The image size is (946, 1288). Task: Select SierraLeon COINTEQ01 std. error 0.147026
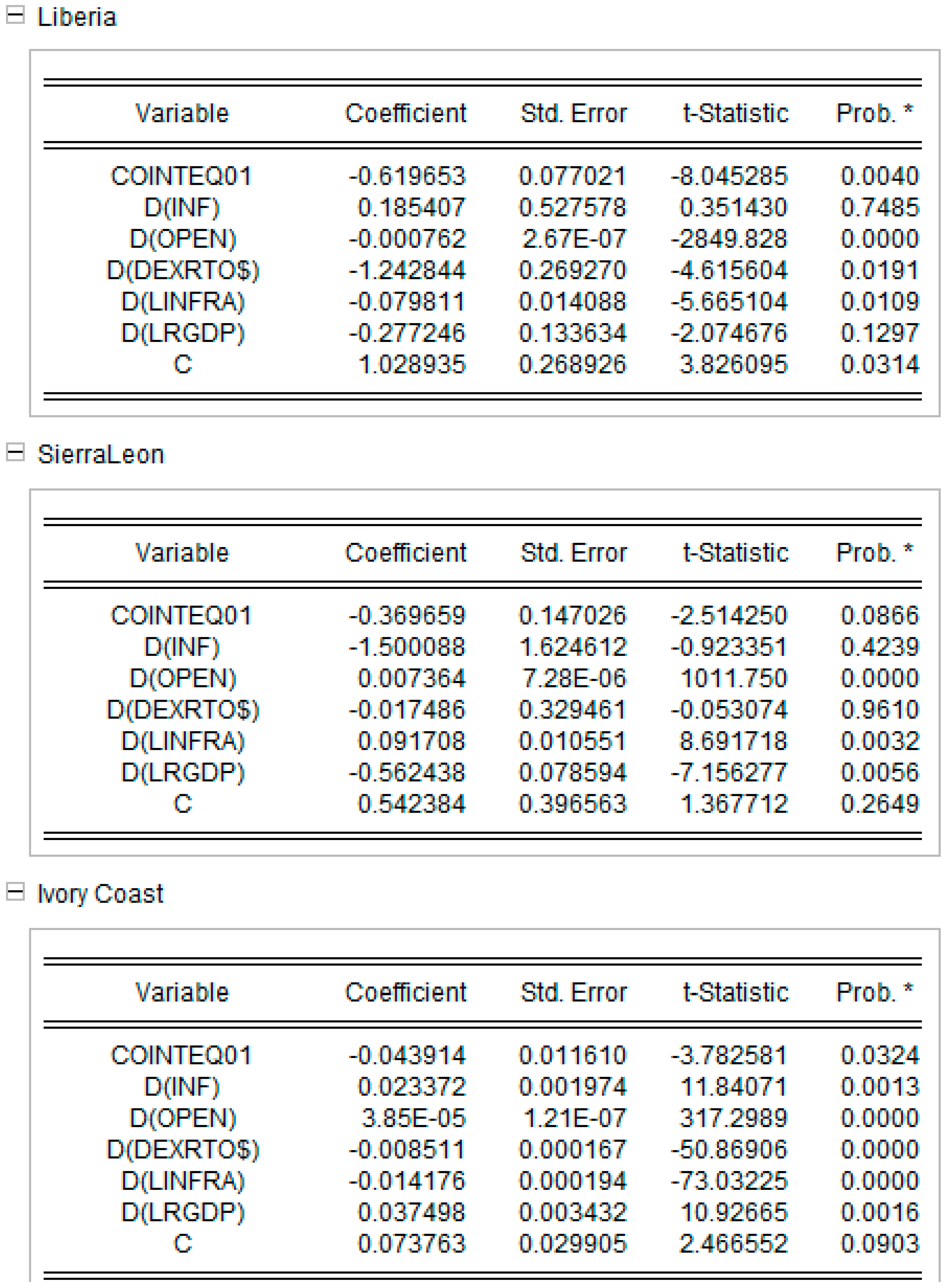point(572,615)
